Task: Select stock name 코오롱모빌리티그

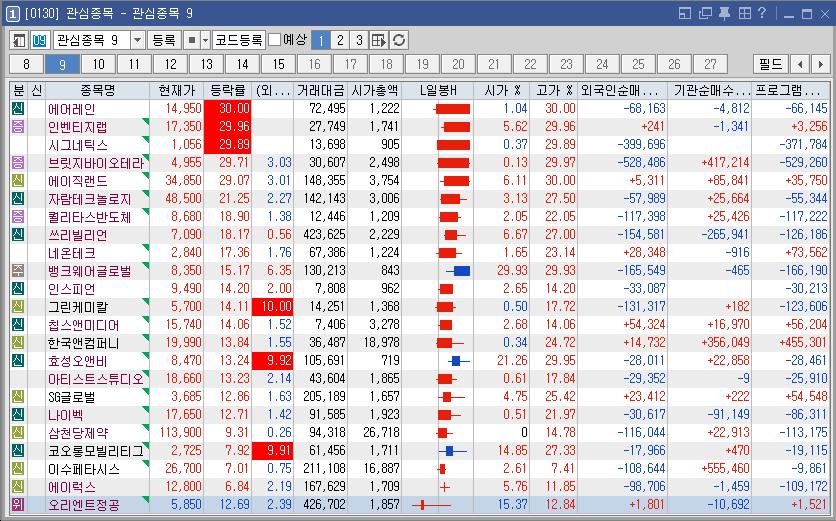Action: tap(96, 451)
